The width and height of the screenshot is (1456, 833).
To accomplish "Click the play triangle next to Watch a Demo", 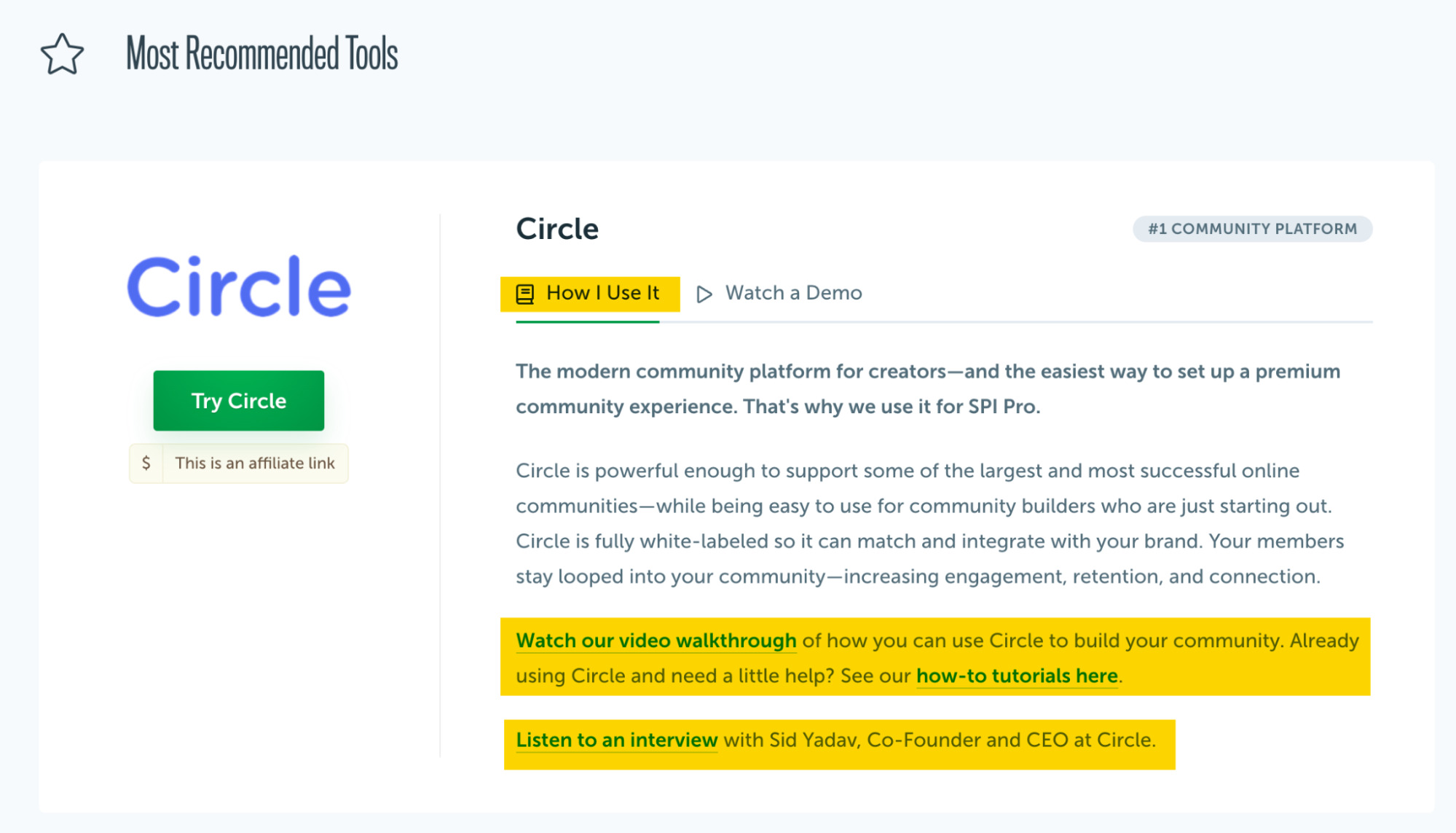I will coord(704,293).
